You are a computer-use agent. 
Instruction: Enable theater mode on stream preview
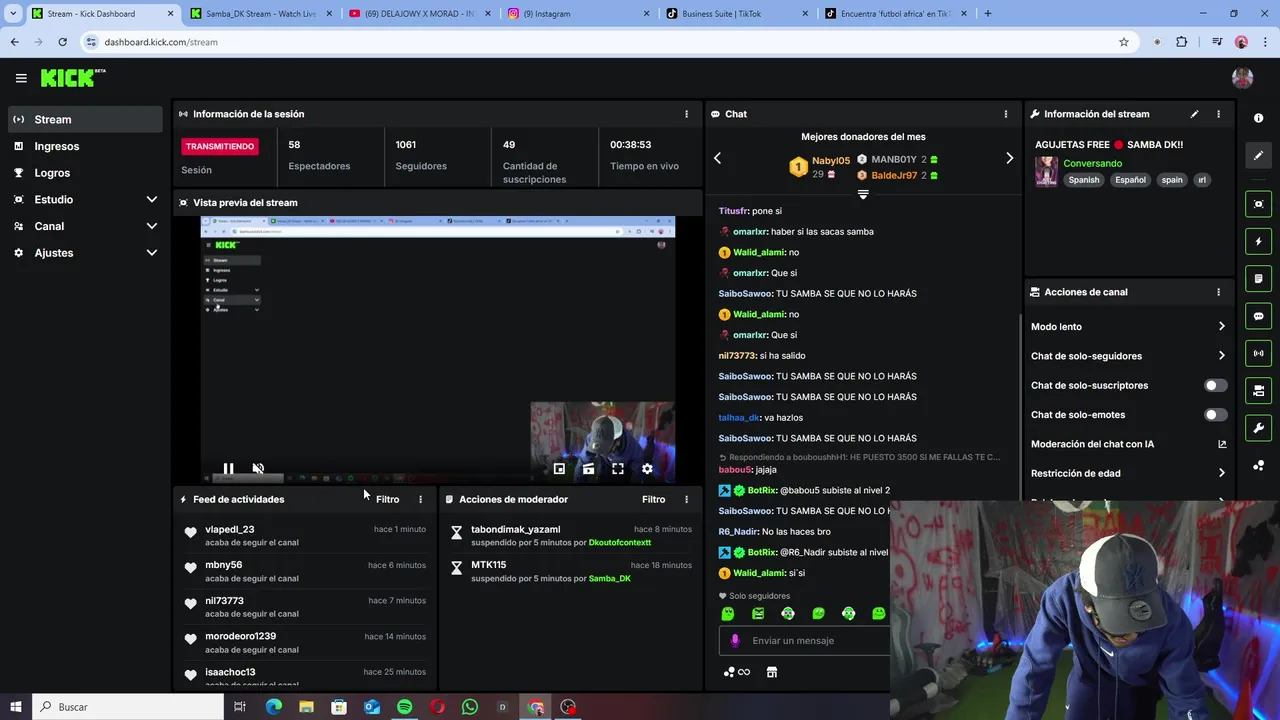[588, 468]
